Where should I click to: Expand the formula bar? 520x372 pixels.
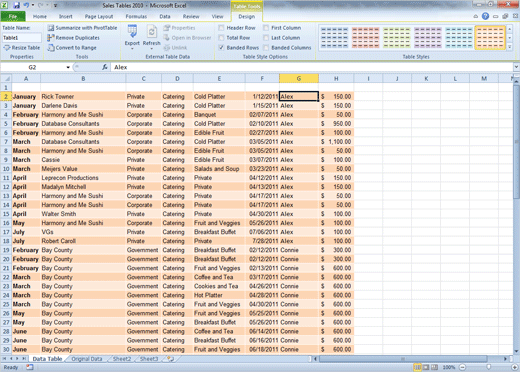pyautogui.click(x=516, y=67)
